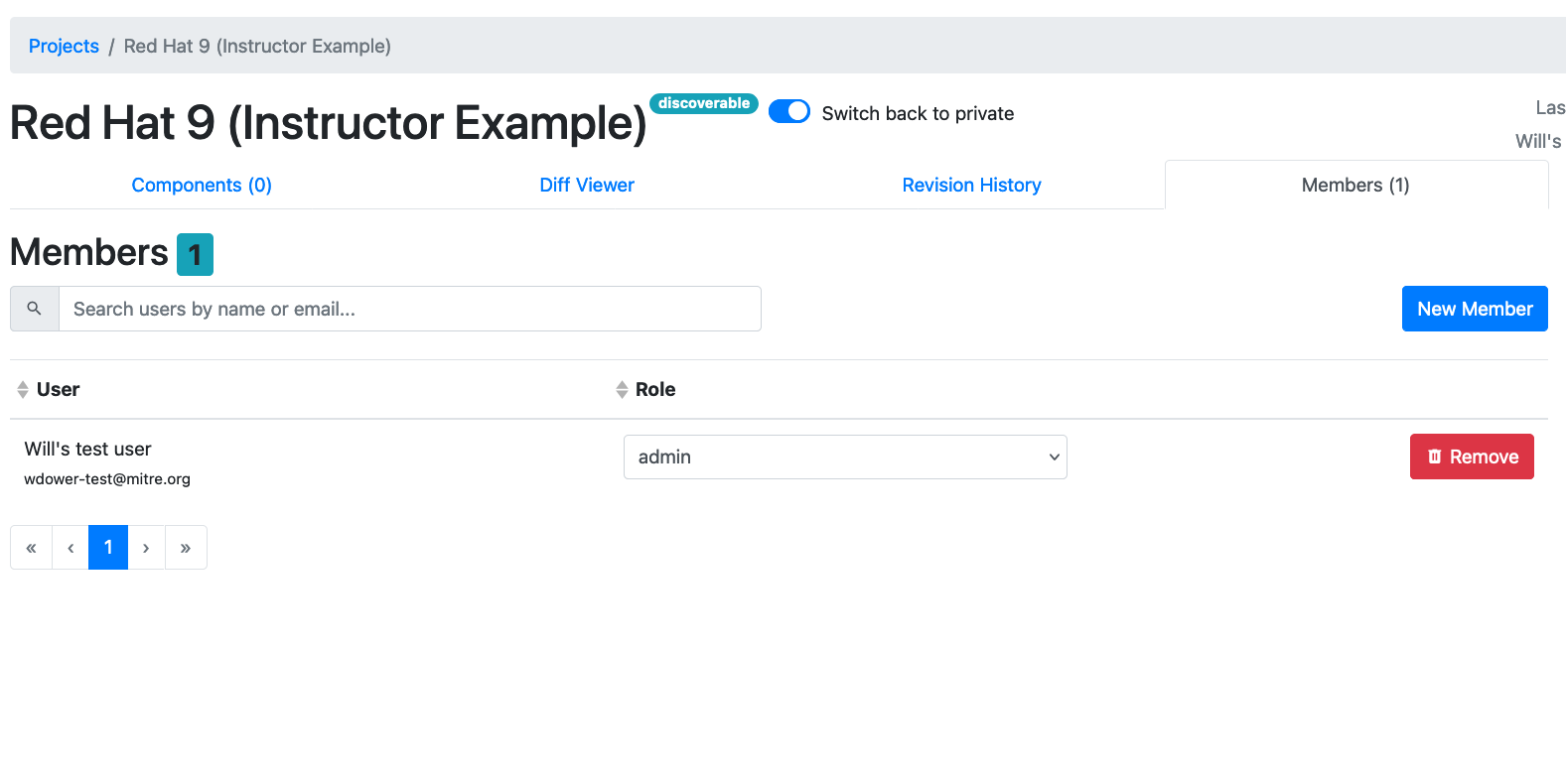Click the Members count badge
This screenshot has width=1567, height=784.
click(x=195, y=254)
